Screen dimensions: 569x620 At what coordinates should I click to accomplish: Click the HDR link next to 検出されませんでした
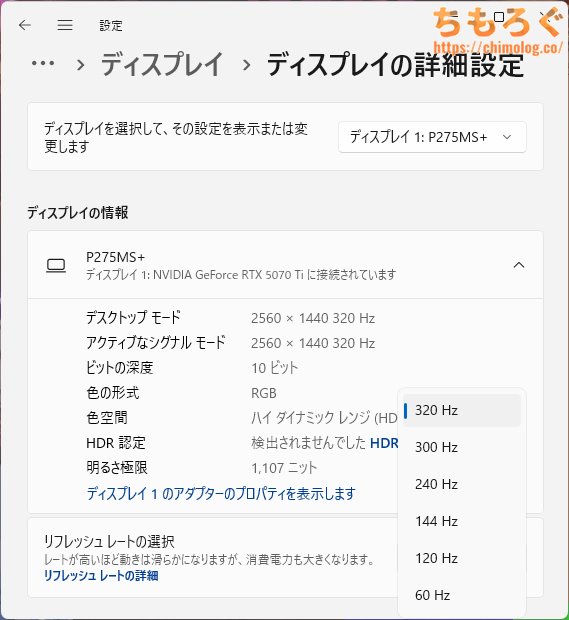click(x=384, y=443)
